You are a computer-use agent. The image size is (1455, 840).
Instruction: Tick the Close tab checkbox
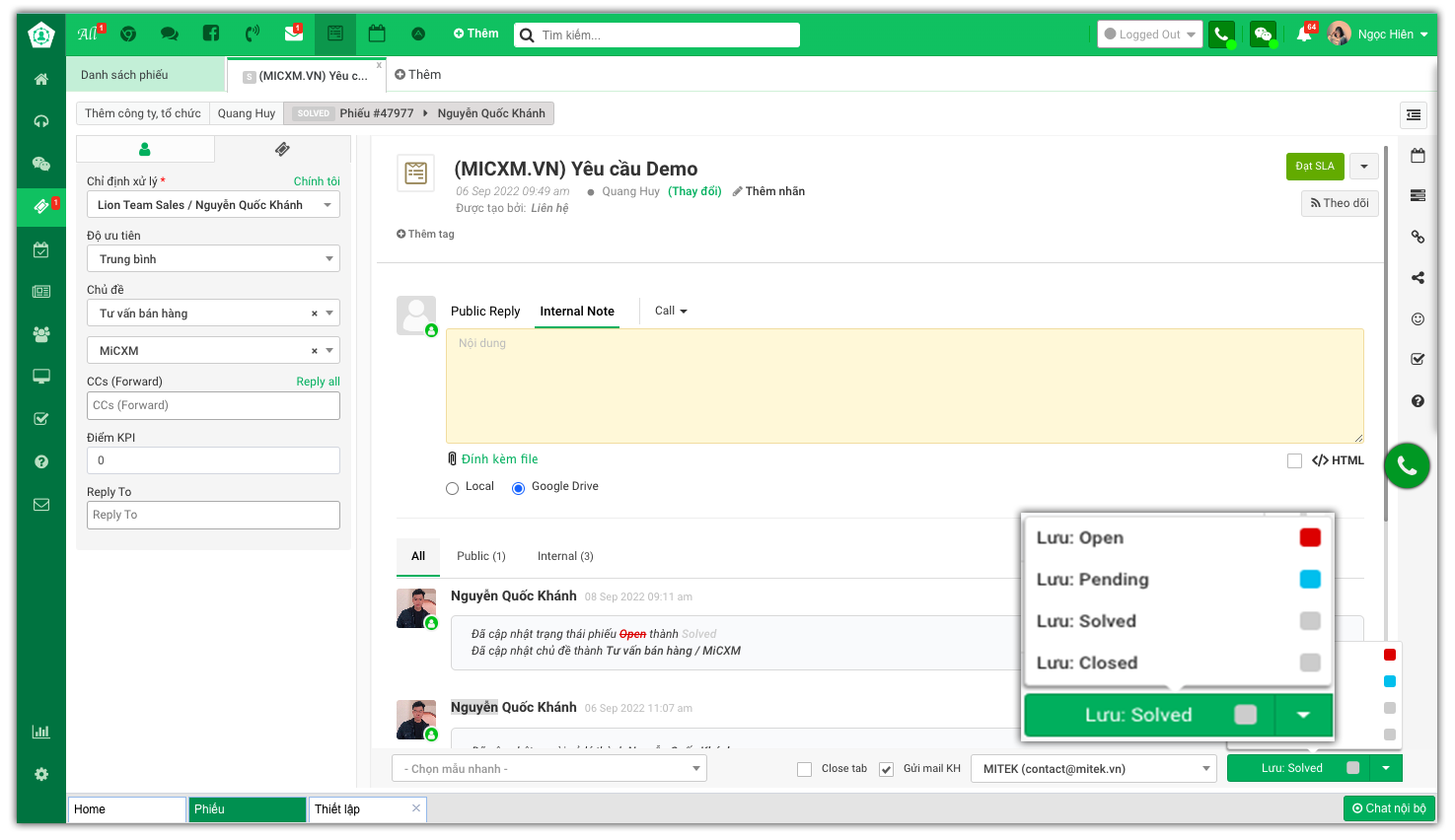(x=804, y=769)
